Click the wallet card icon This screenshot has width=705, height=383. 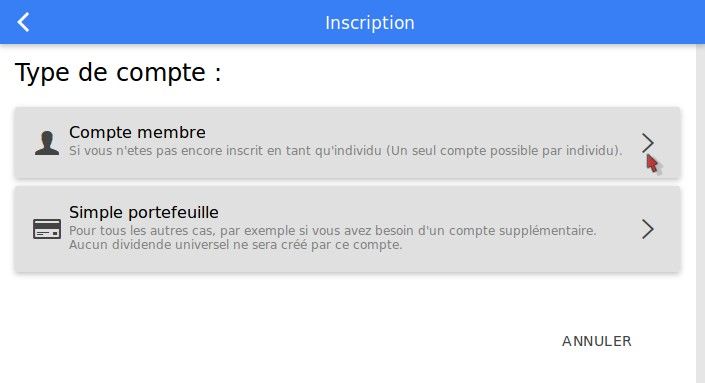coord(47,229)
